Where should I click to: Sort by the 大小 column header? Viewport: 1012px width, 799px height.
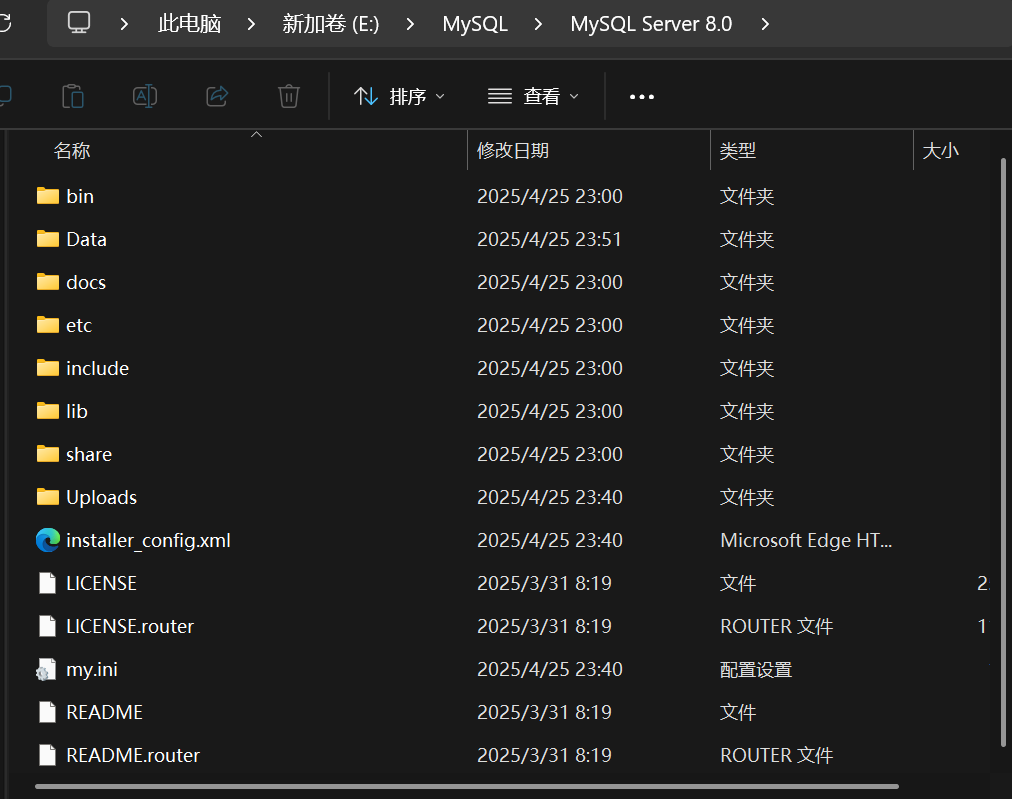940,150
